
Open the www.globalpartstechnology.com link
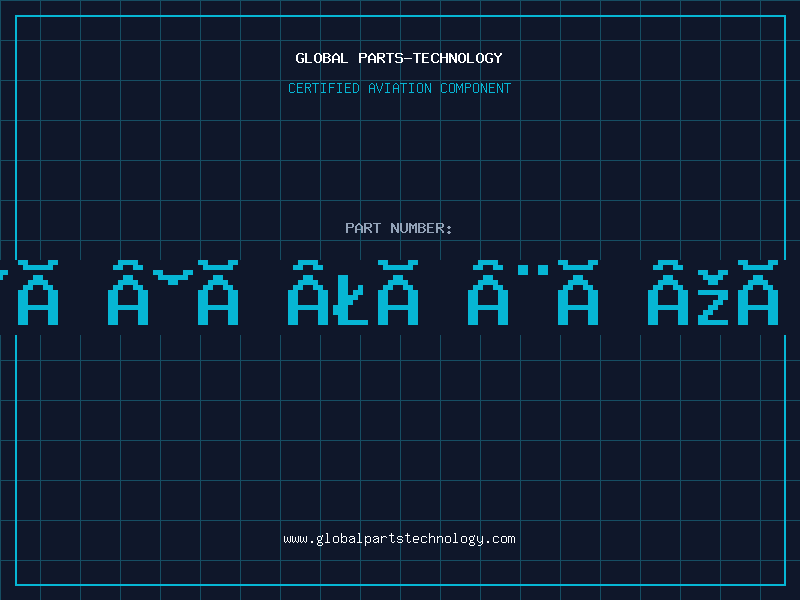399,539
